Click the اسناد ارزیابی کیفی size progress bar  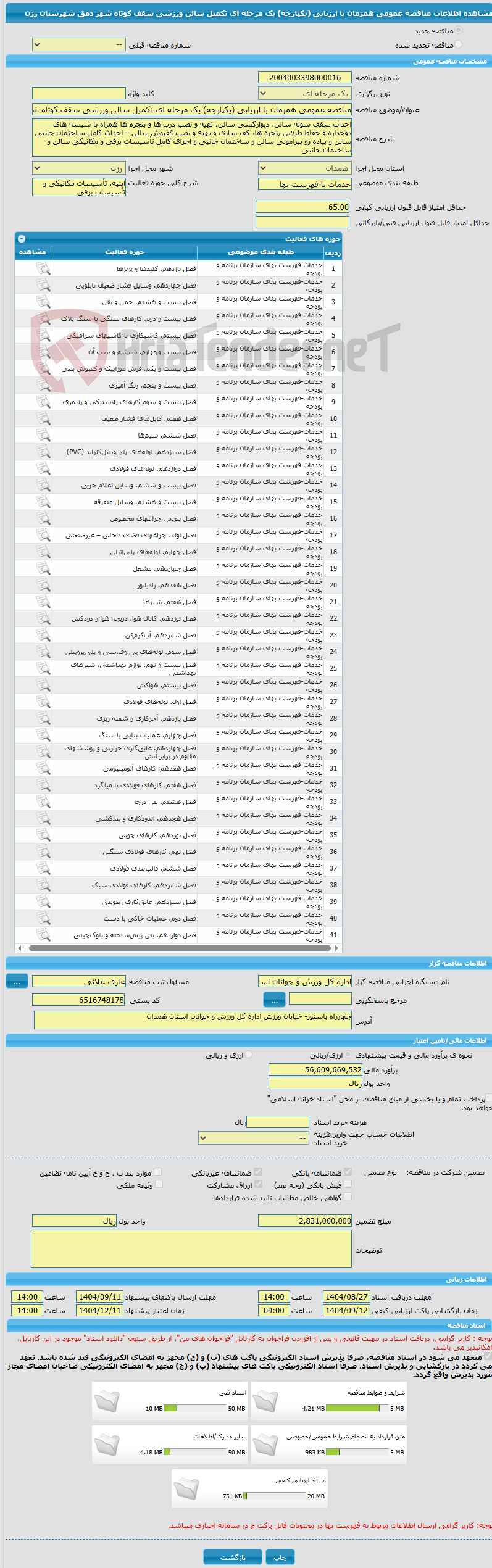(275, 1496)
